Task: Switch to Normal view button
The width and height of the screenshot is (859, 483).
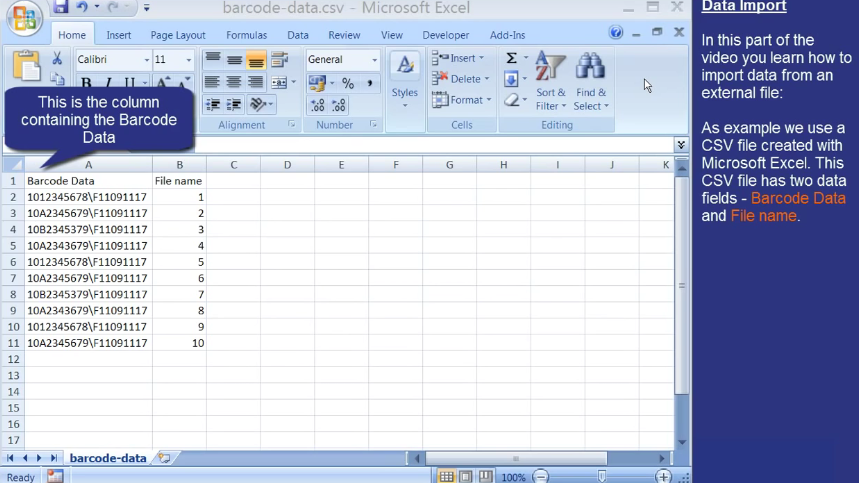Action: [x=446, y=476]
